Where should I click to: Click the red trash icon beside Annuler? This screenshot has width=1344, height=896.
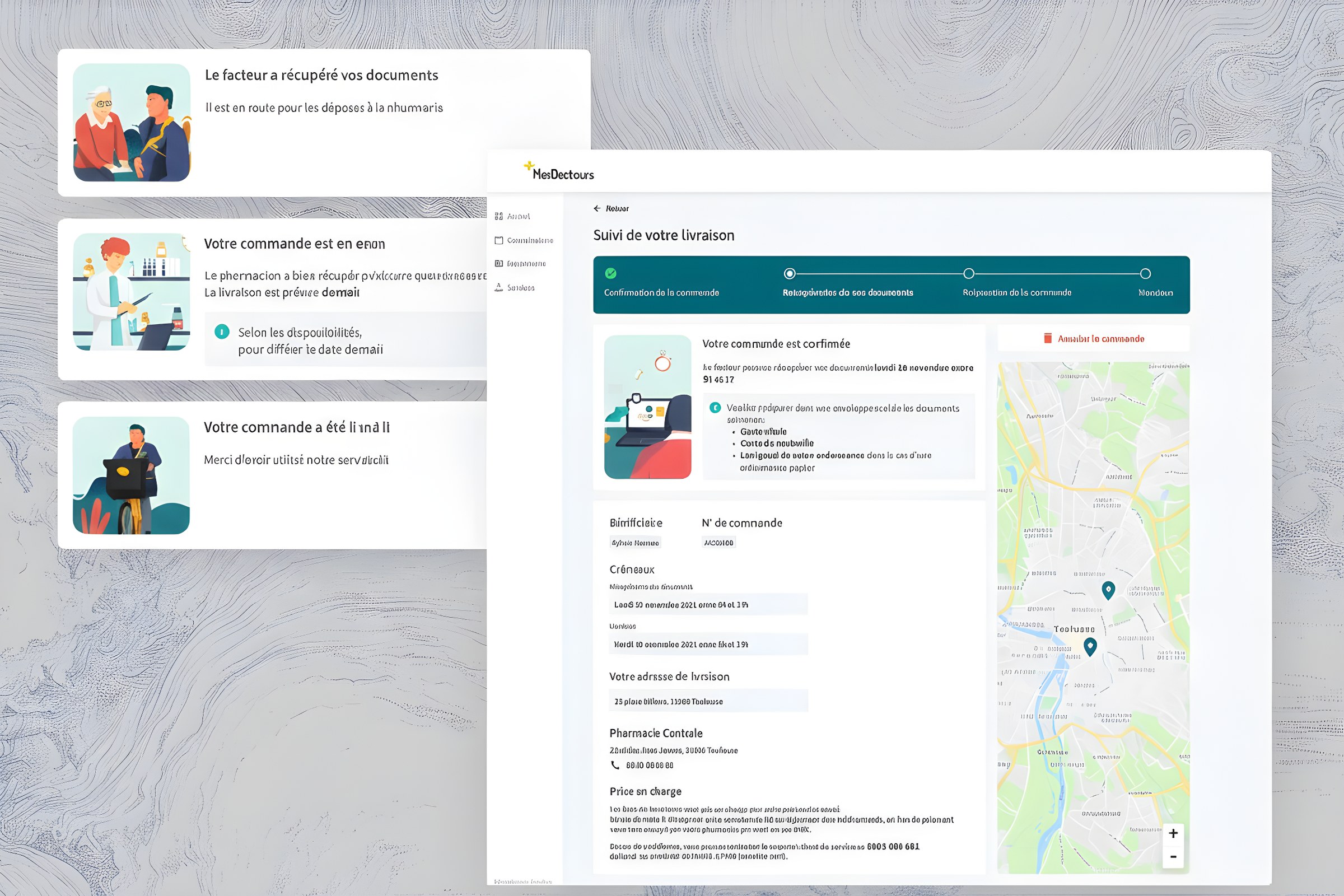pyautogui.click(x=1047, y=338)
